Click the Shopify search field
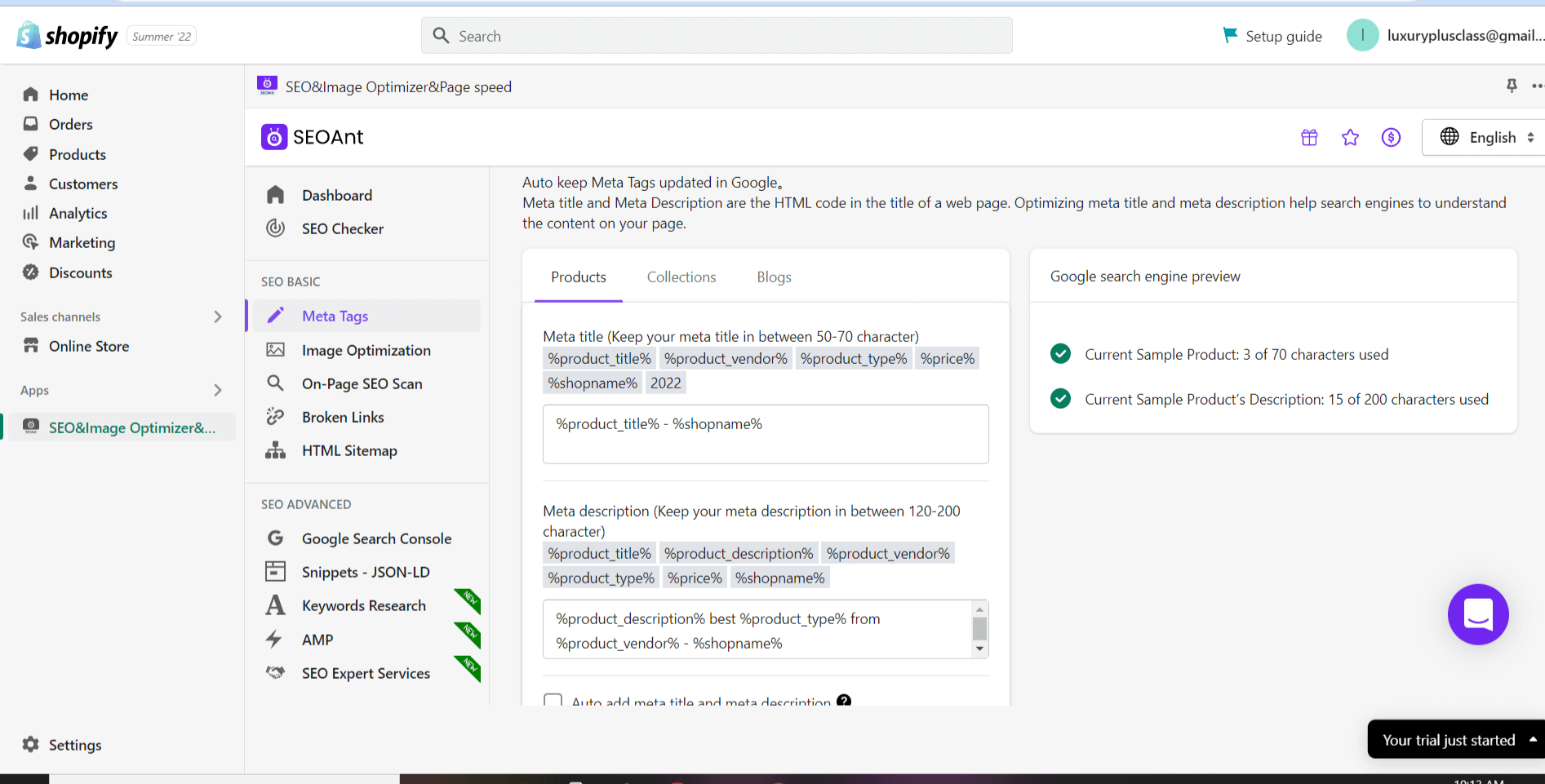The width and height of the screenshot is (1545, 784). click(717, 36)
